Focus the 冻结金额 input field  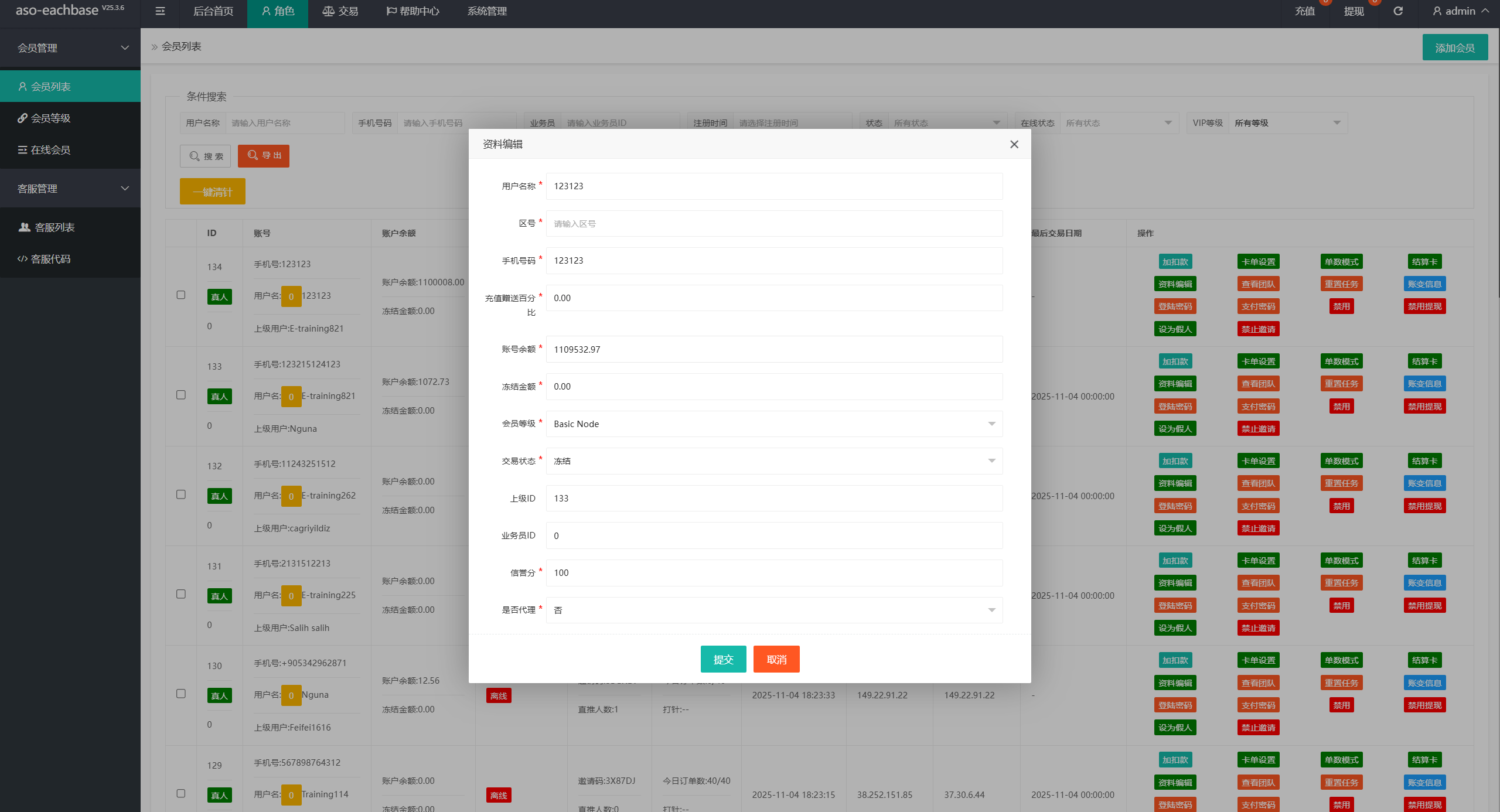click(x=774, y=387)
